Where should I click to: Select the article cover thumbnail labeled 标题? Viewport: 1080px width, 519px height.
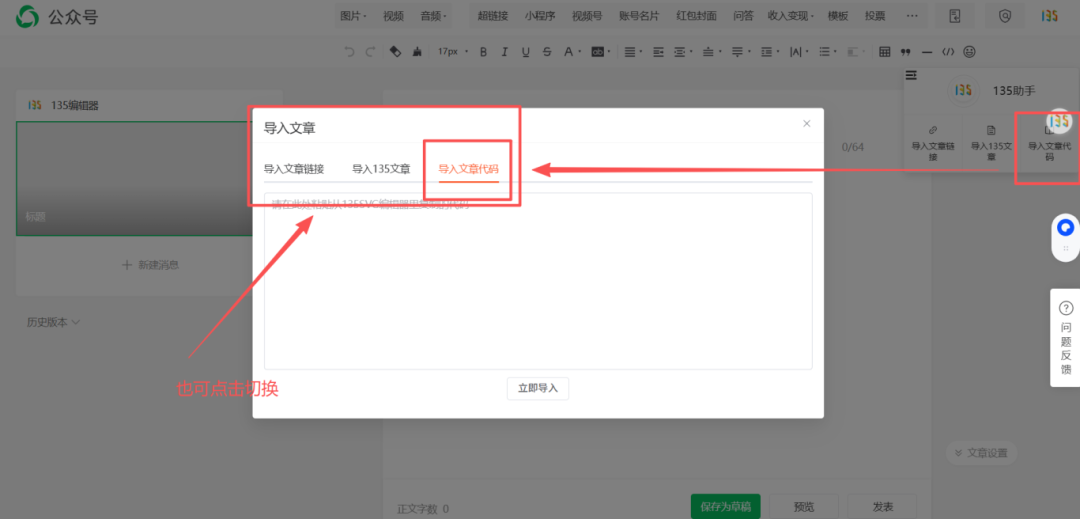(x=133, y=178)
